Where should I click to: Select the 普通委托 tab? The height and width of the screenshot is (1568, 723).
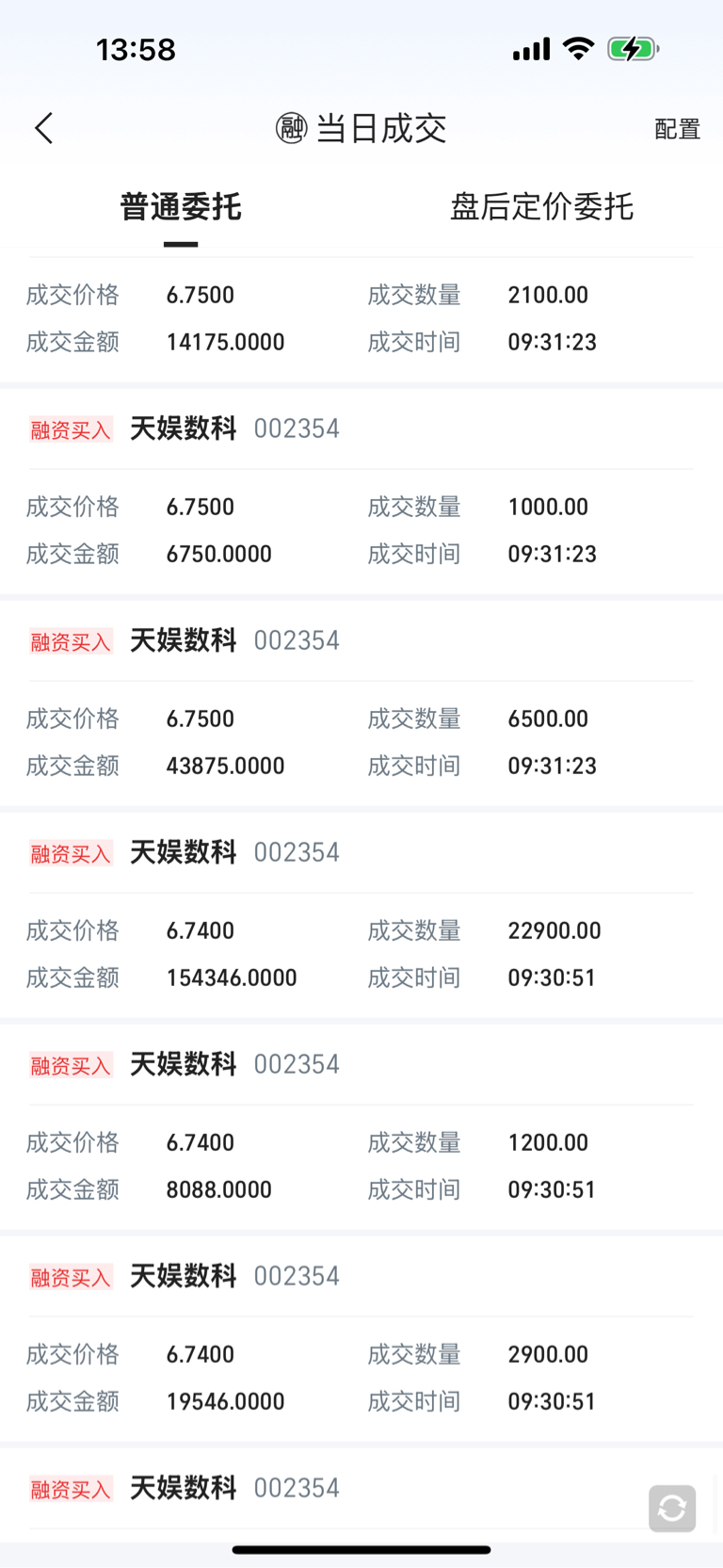181,207
